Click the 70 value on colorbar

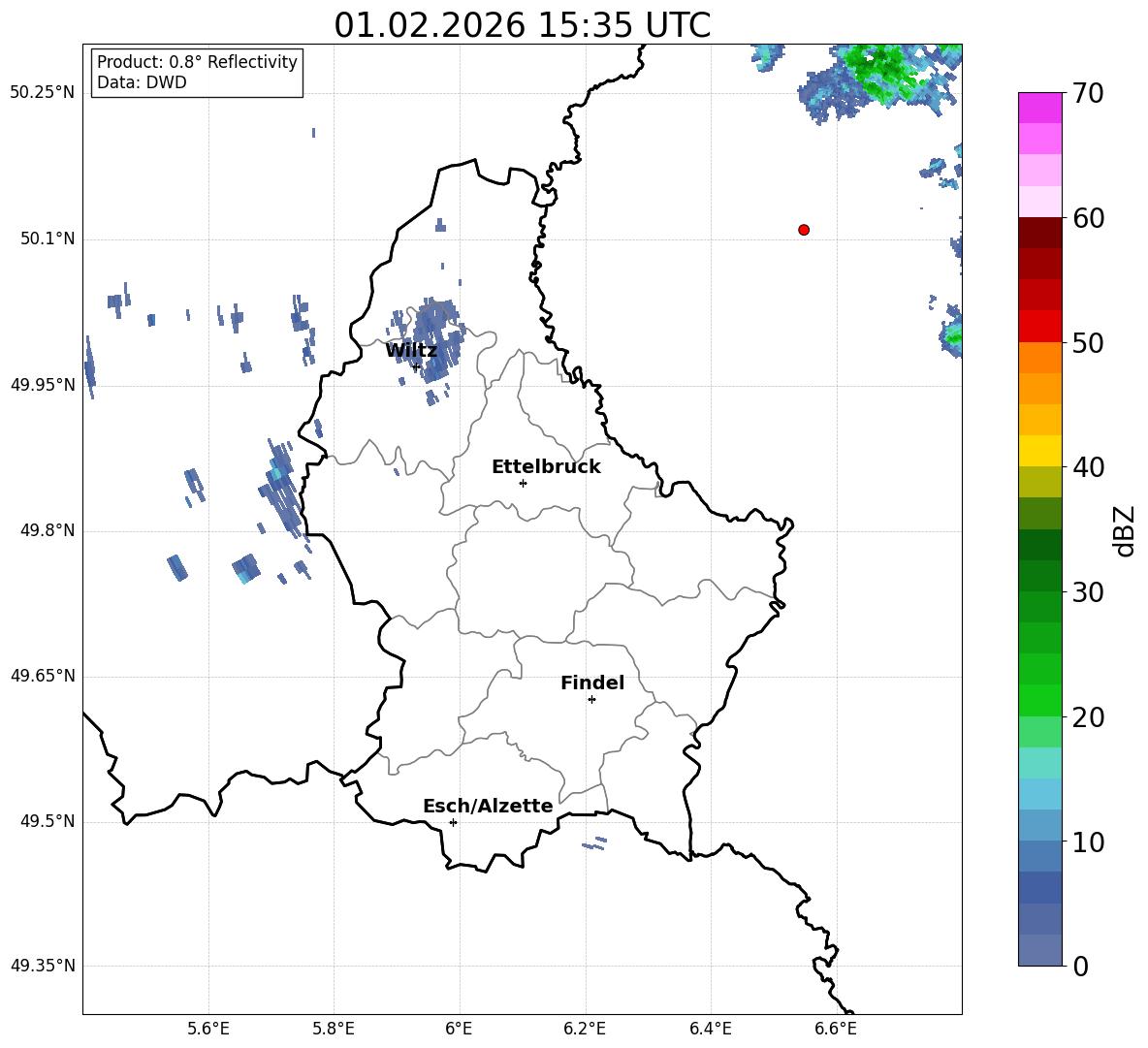[x=1088, y=93]
